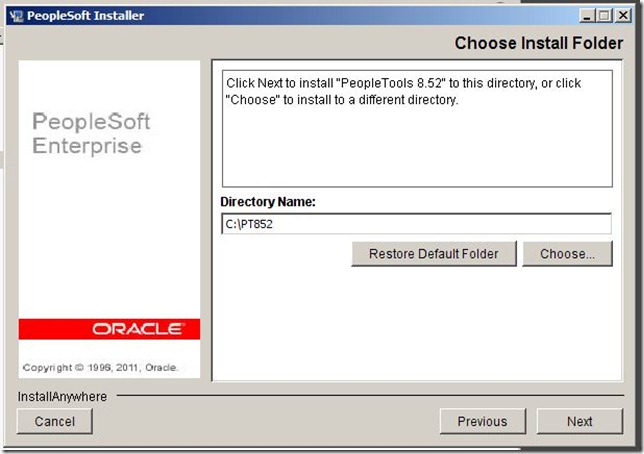Viewport: 644px width, 454px height.
Task: Cancel the PeopleSoft installation
Action: (55, 421)
